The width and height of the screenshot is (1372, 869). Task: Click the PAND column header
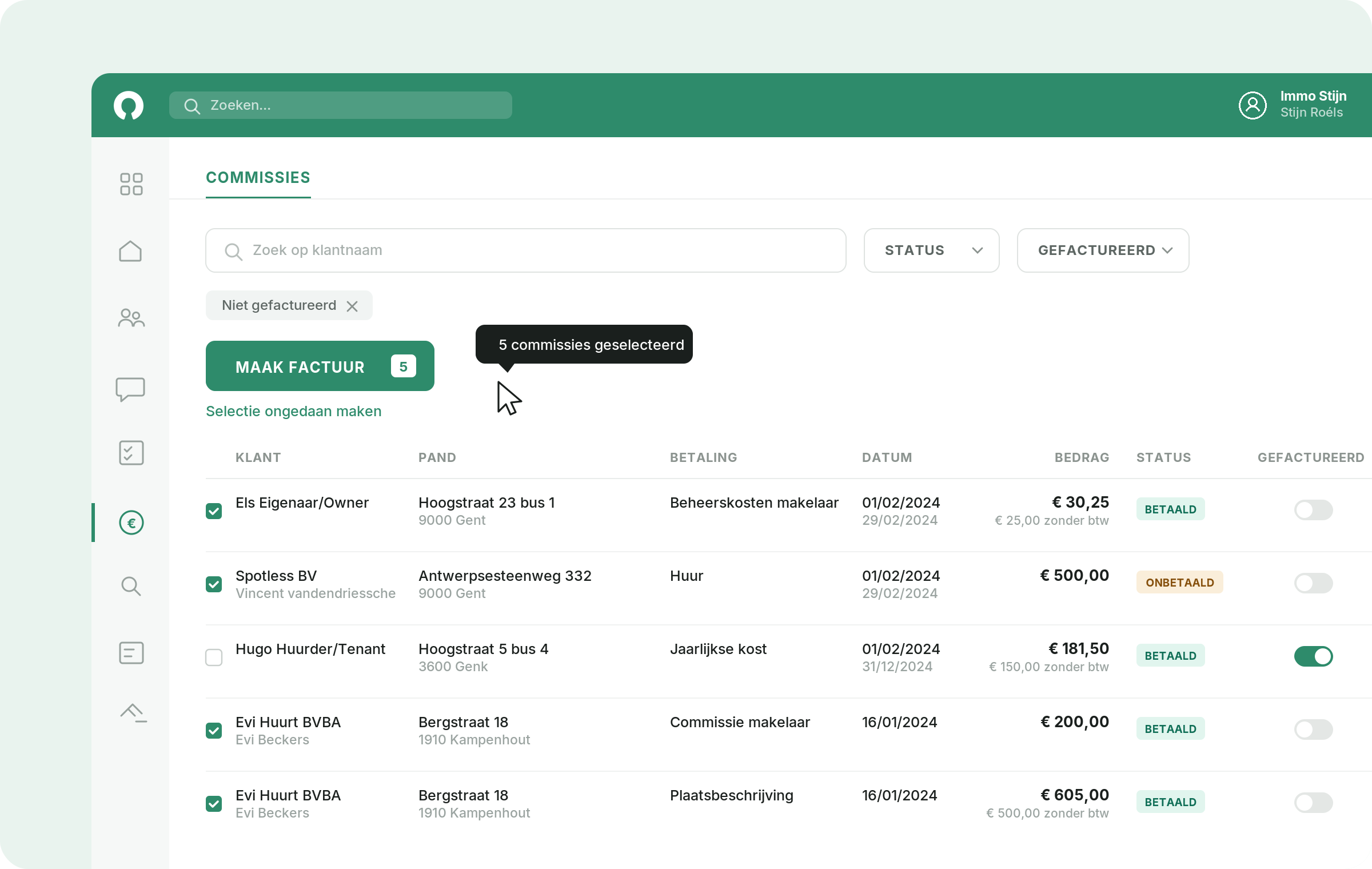[437, 457]
